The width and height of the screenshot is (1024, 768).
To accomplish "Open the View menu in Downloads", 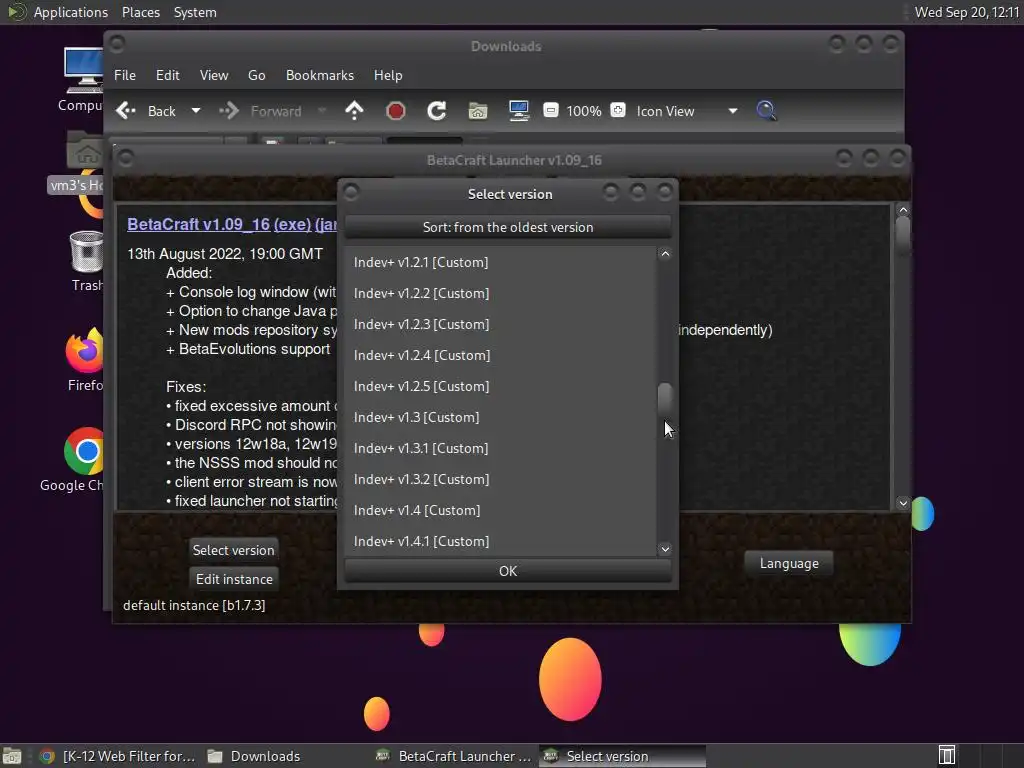I will [x=214, y=75].
